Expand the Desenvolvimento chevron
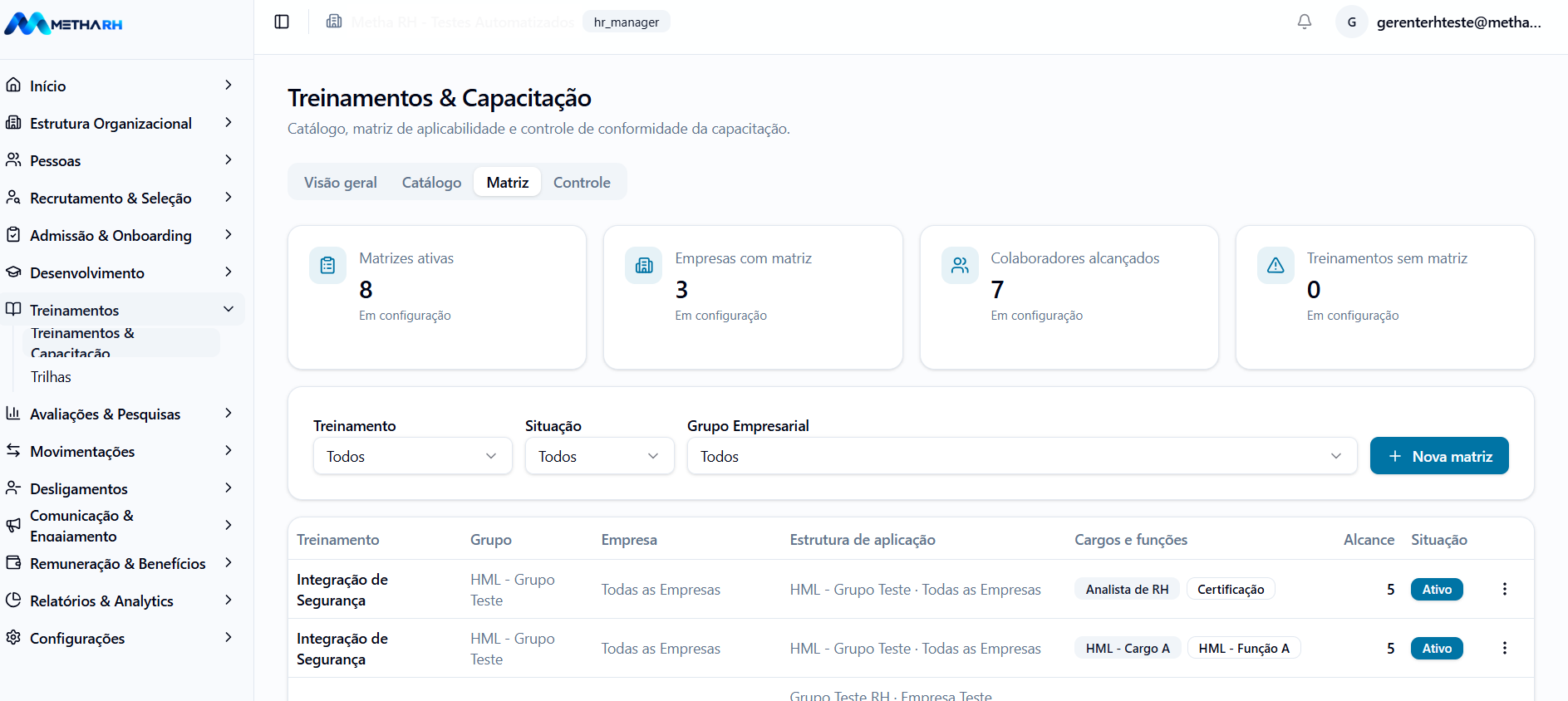 tap(229, 272)
